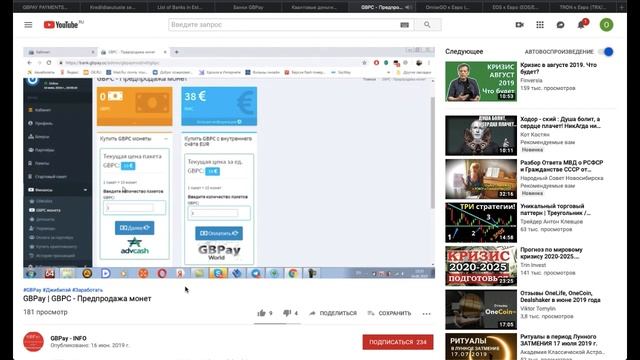Click the YouTube search input field

pos(284,25)
